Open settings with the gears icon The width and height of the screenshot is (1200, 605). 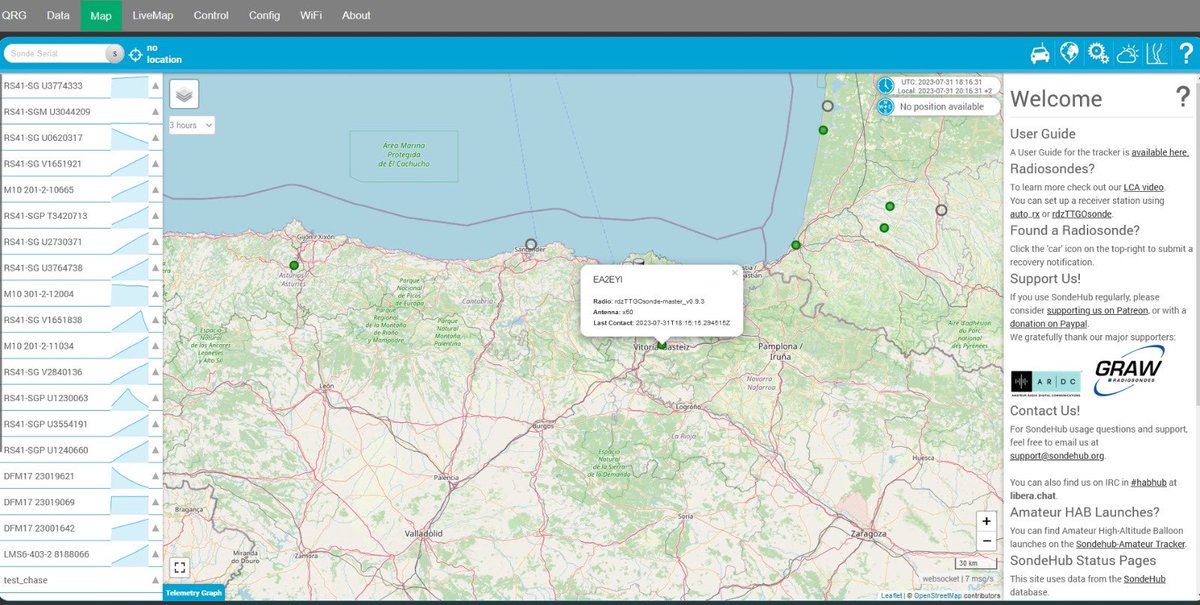pos(1098,53)
